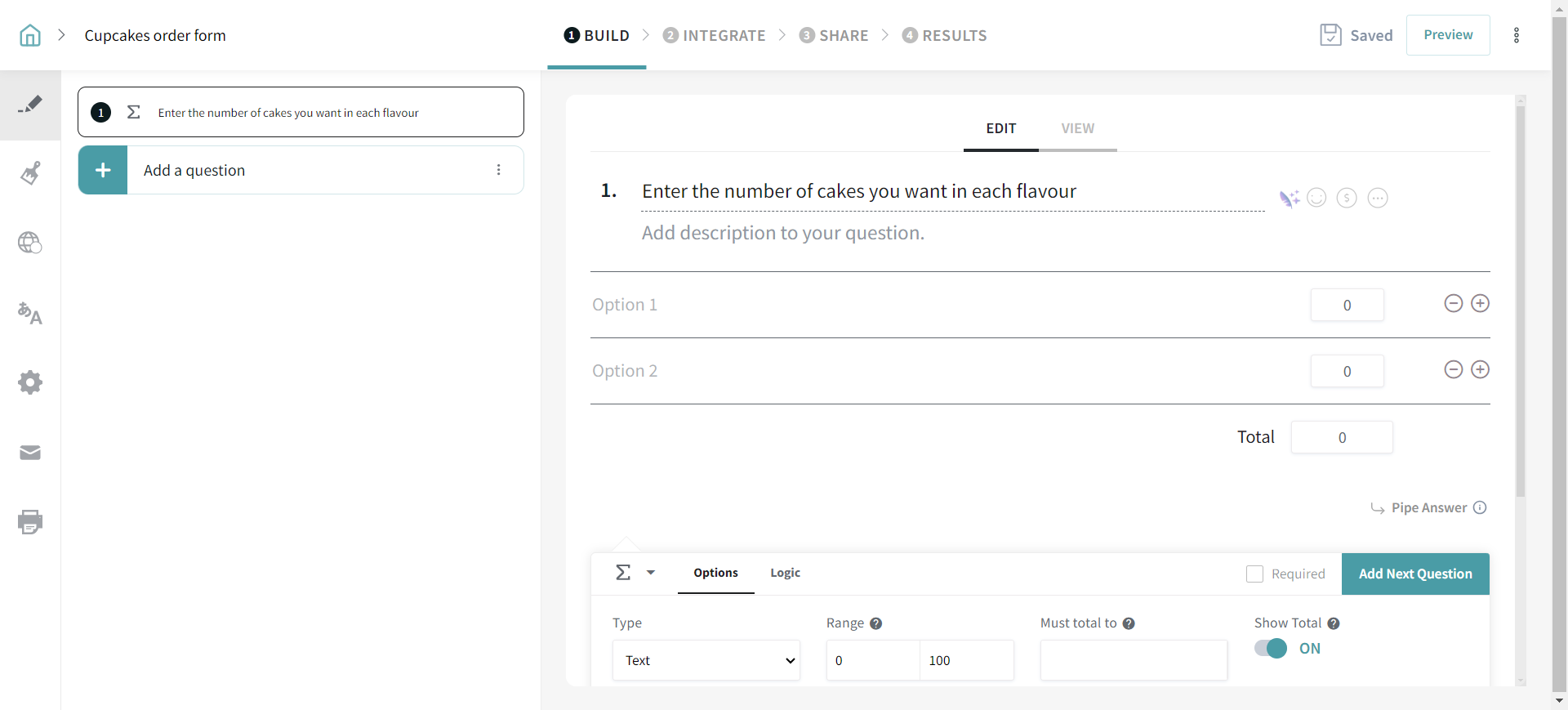Open the translation languages sidebar icon
This screenshot has width=1568, height=710.
(x=30, y=313)
